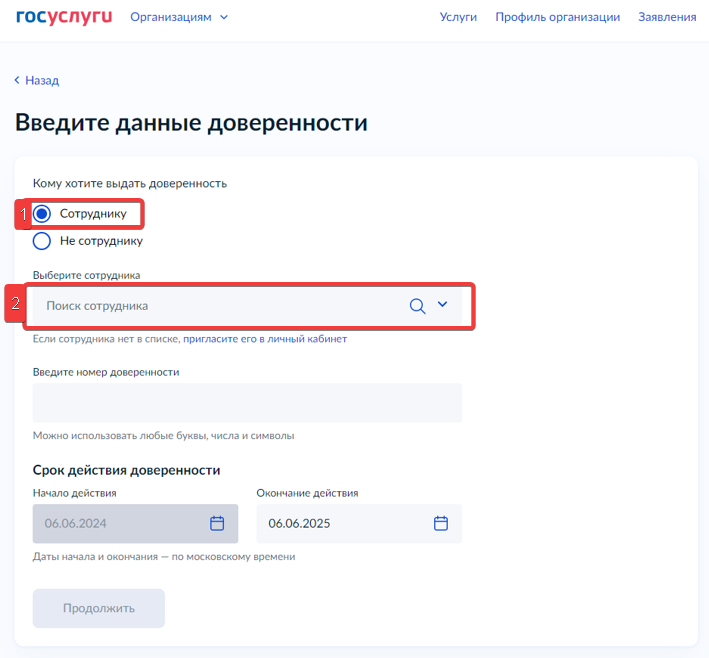Open Заявления in the top menu
The image size is (709, 658).
click(667, 17)
